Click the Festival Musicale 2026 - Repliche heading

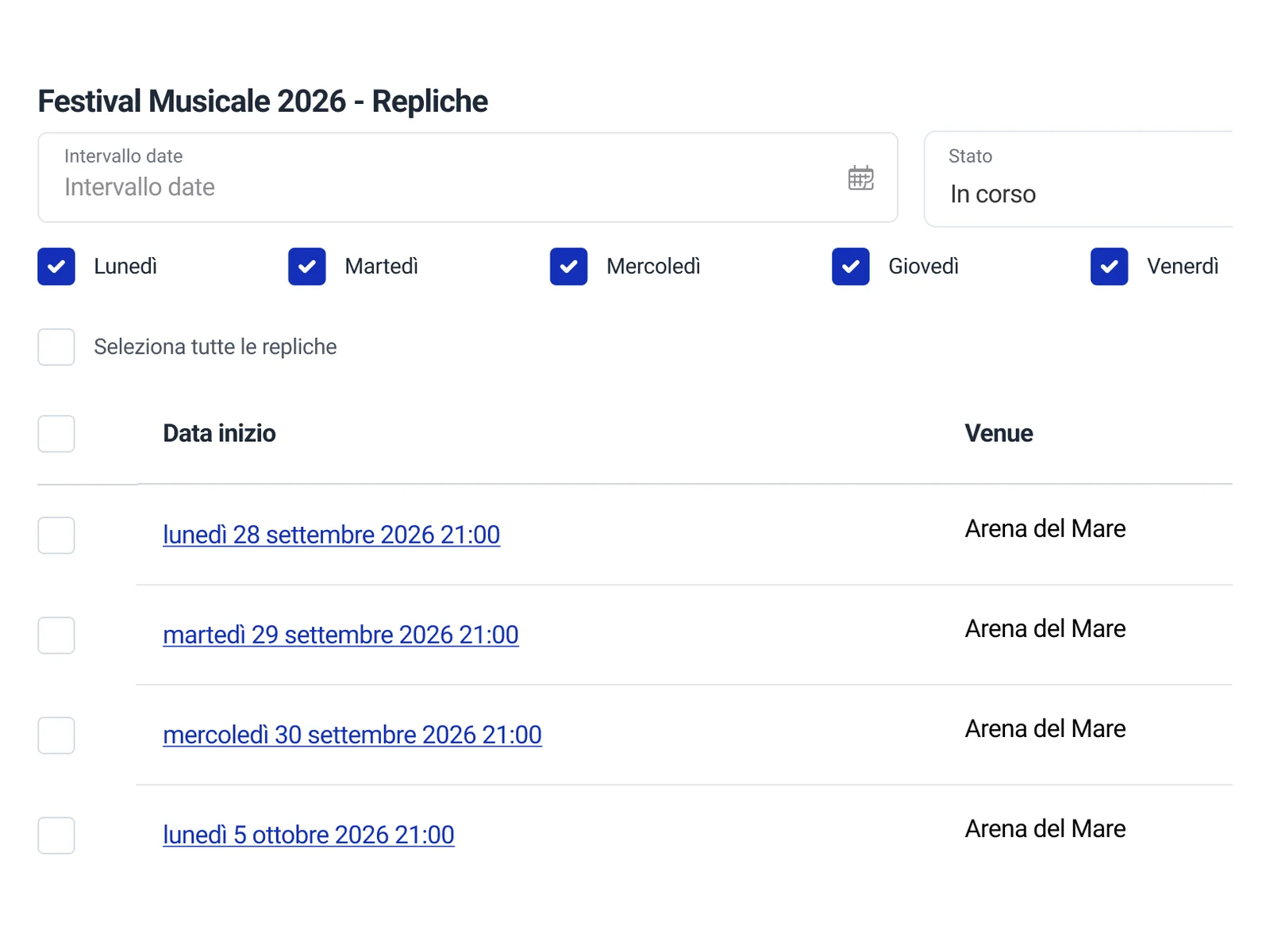pos(263,102)
